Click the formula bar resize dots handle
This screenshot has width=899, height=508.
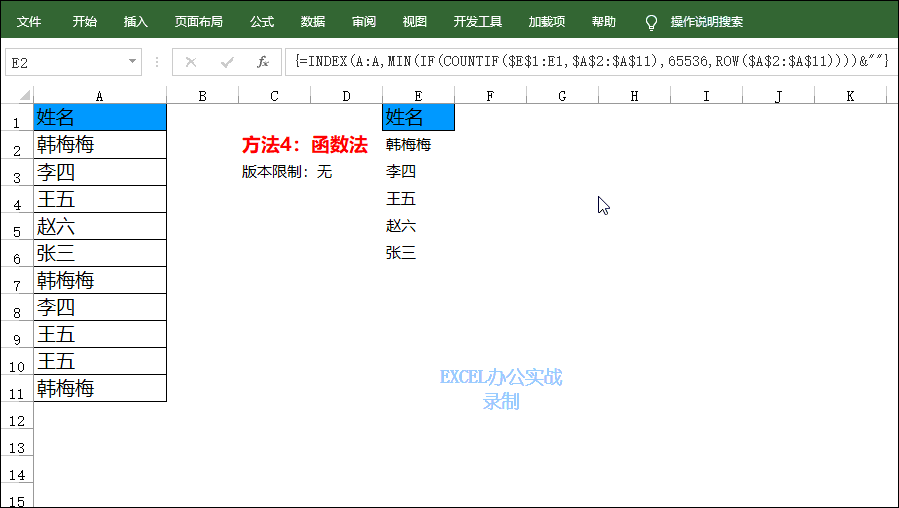pyautogui.click(x=157, y=62)
